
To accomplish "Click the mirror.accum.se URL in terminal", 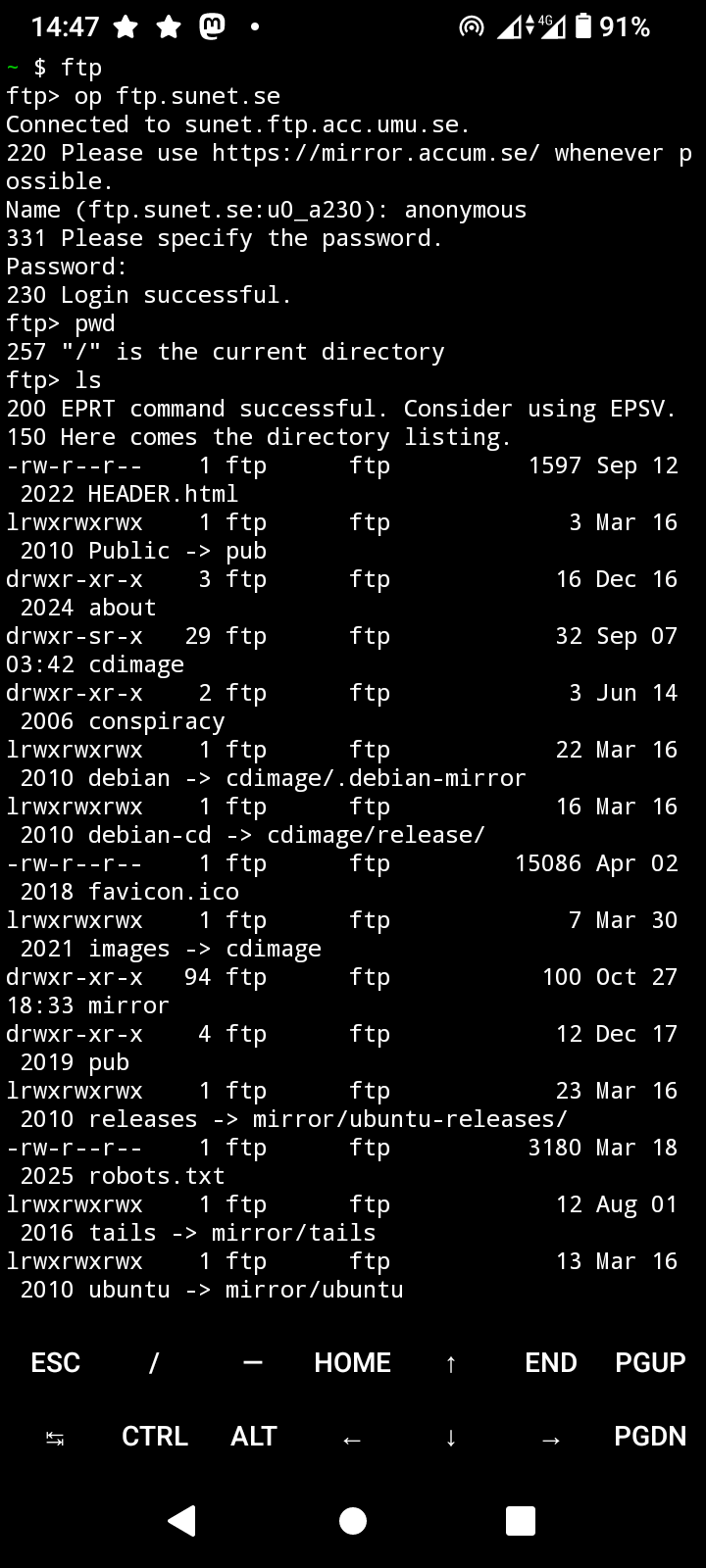I will [x=376, y=153].
